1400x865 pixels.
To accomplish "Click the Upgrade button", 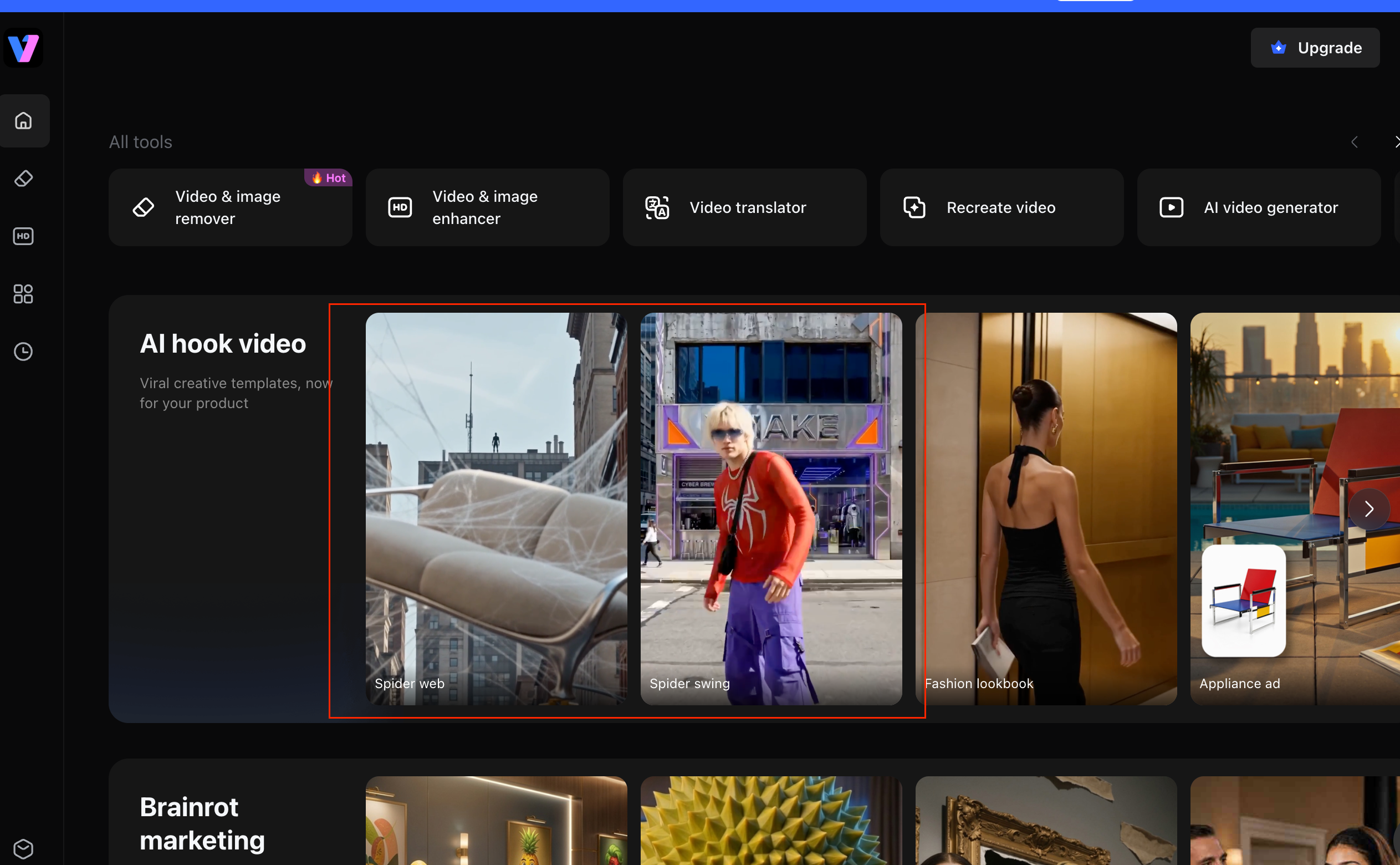I will (x=1315, y=48).
